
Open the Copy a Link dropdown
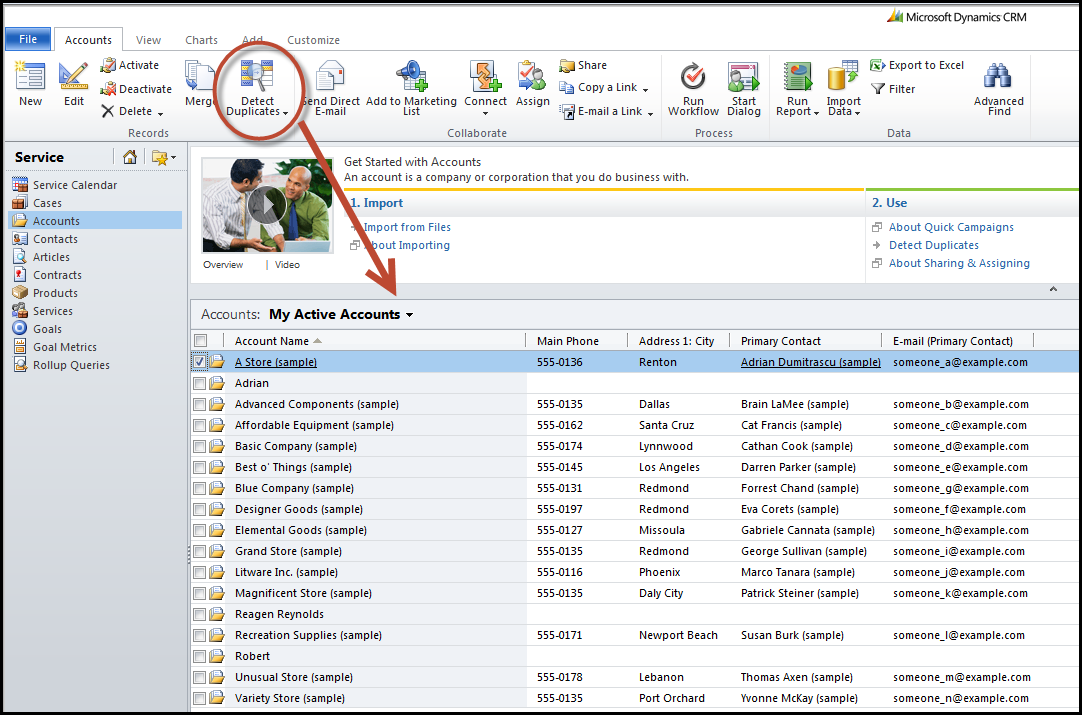645,89
